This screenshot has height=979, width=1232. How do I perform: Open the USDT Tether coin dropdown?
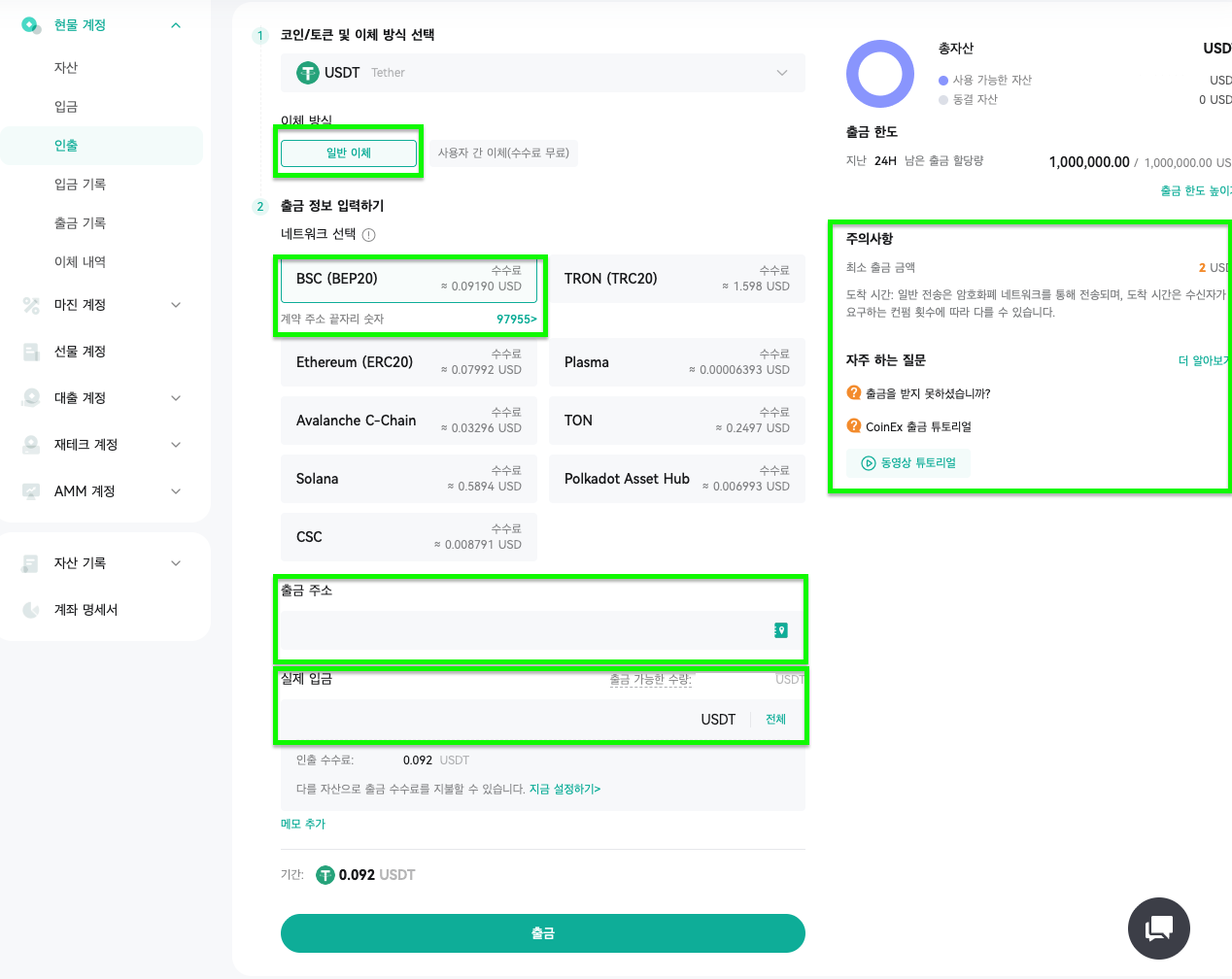pos(543,73)
